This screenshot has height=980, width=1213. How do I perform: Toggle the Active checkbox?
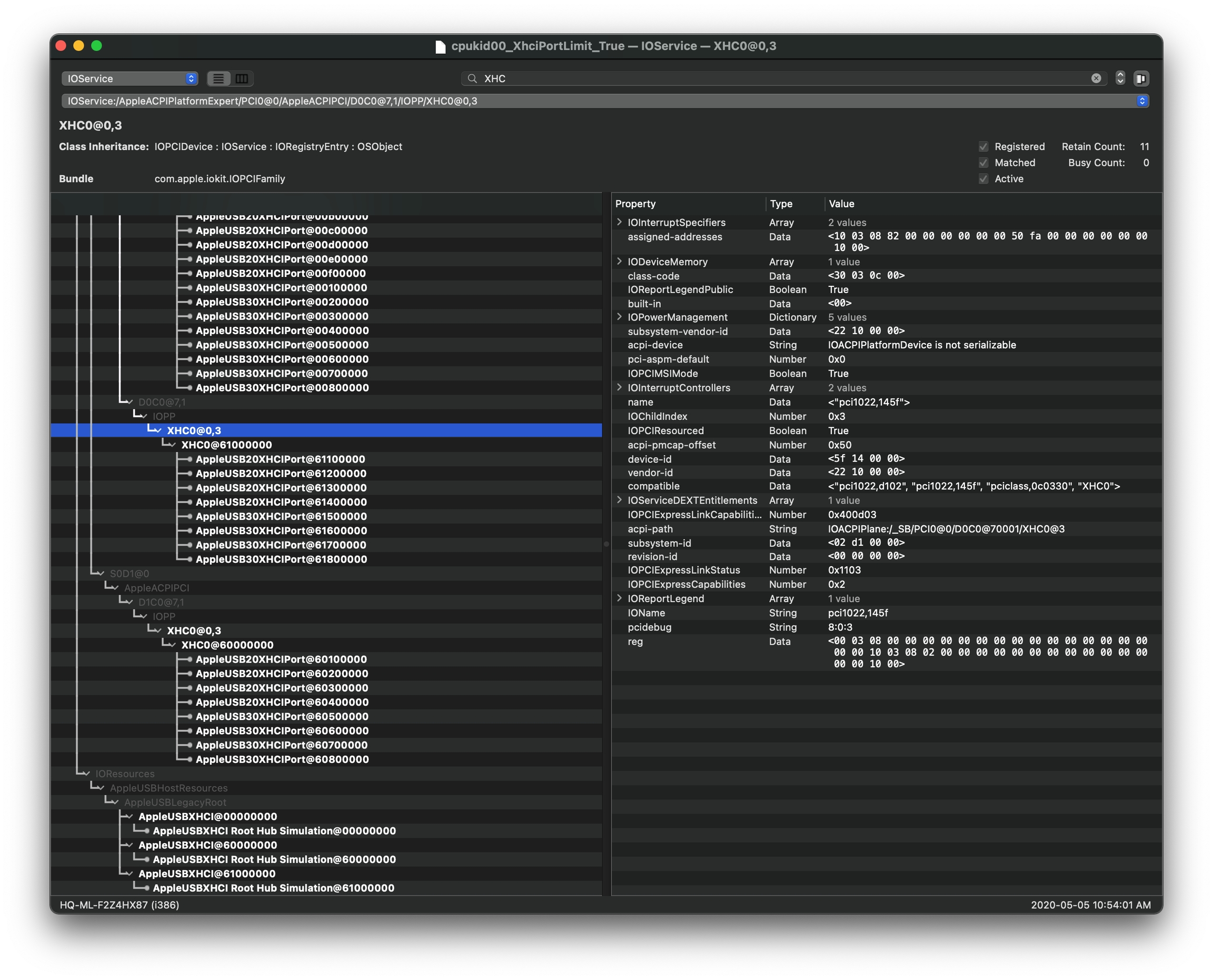coord(983,179)
